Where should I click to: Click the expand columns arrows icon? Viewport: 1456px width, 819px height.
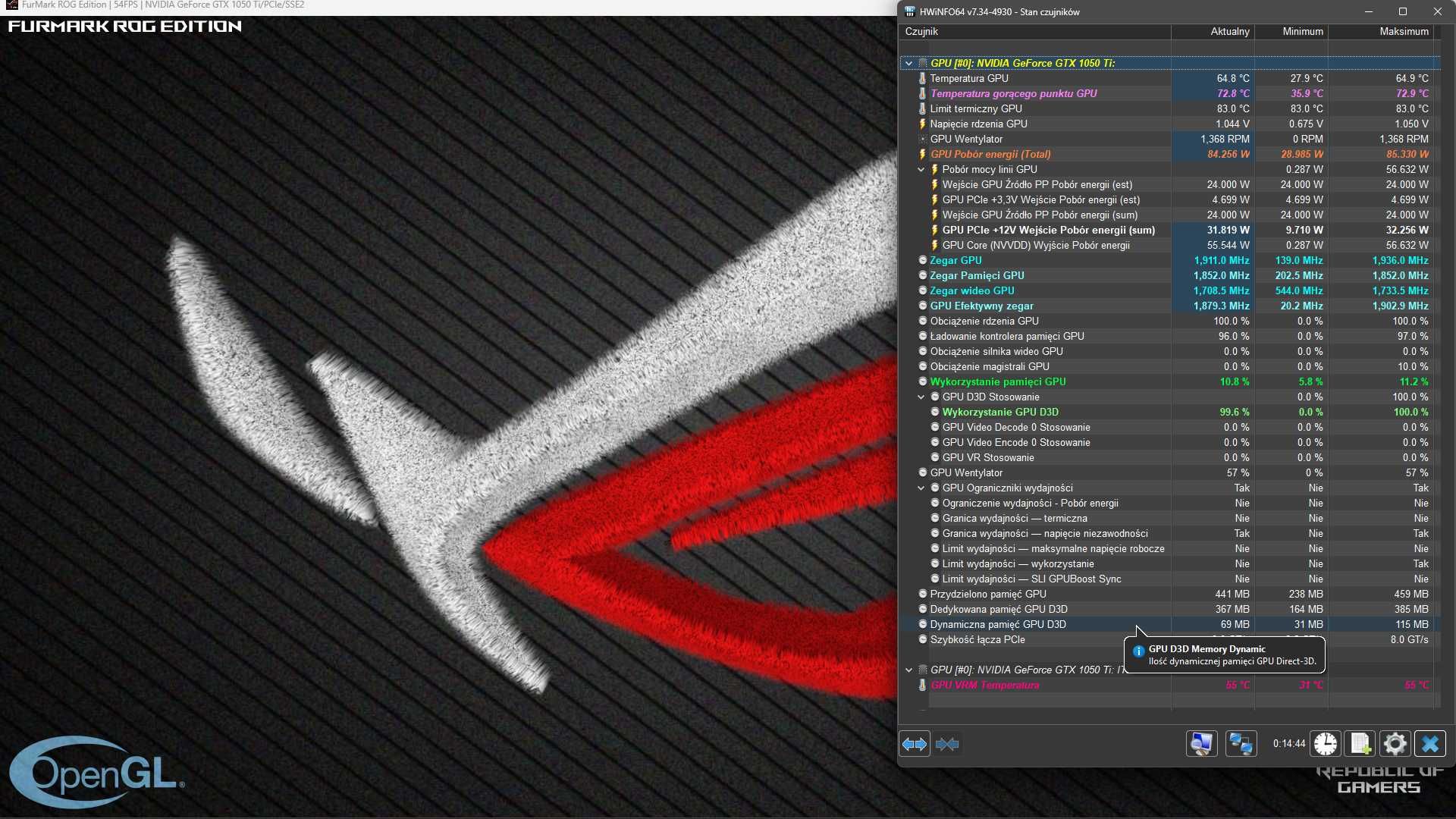tap(915, 744)
